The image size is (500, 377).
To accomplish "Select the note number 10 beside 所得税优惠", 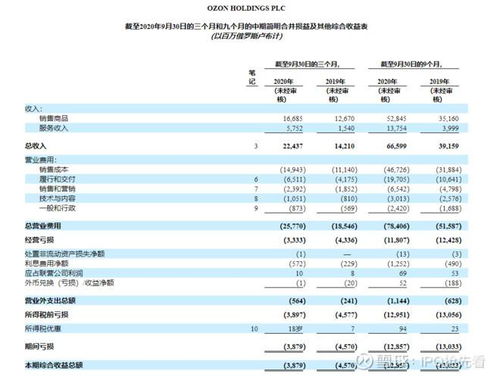I will [x=254, y=329].
